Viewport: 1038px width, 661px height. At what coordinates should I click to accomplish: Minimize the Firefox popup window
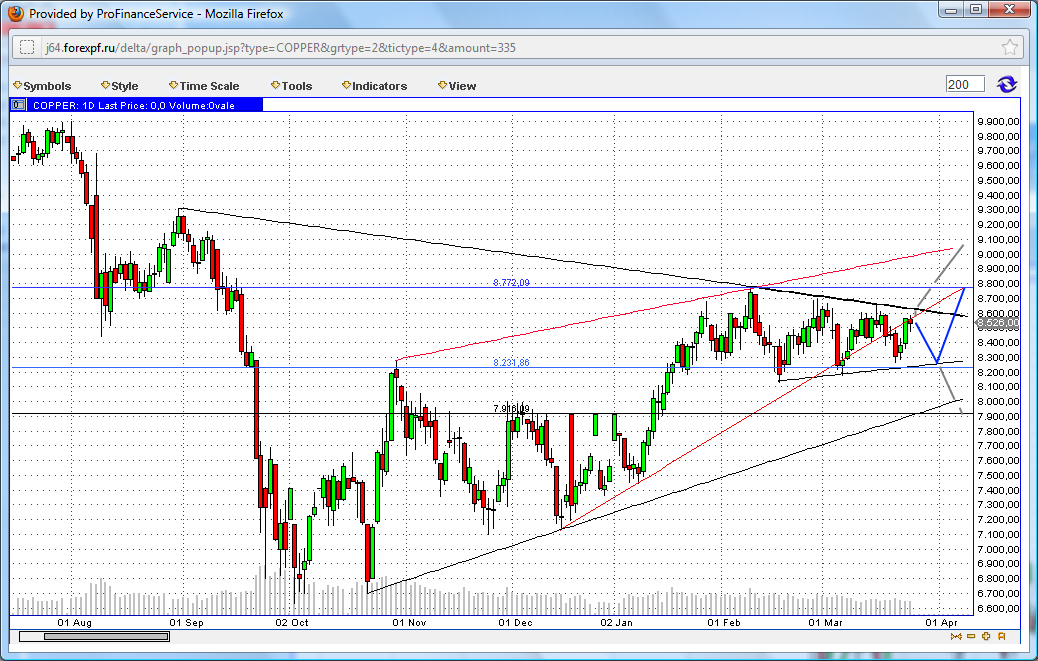click(952, 9)
